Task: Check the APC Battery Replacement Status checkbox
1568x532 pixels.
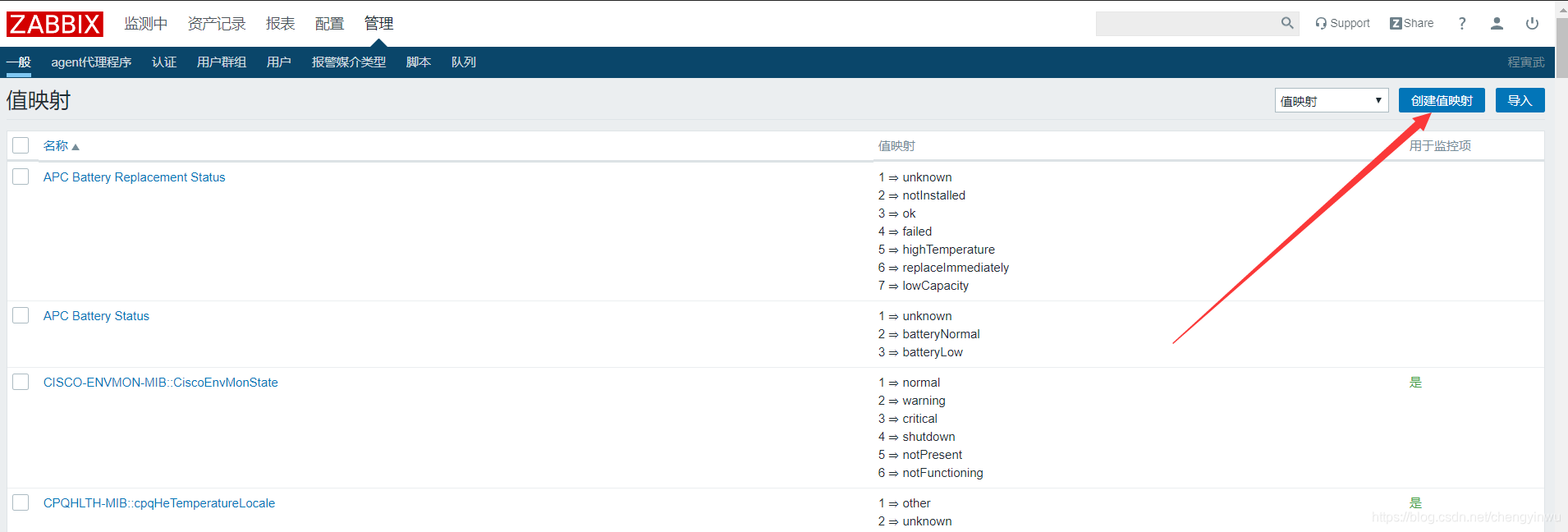Action: 21,177
